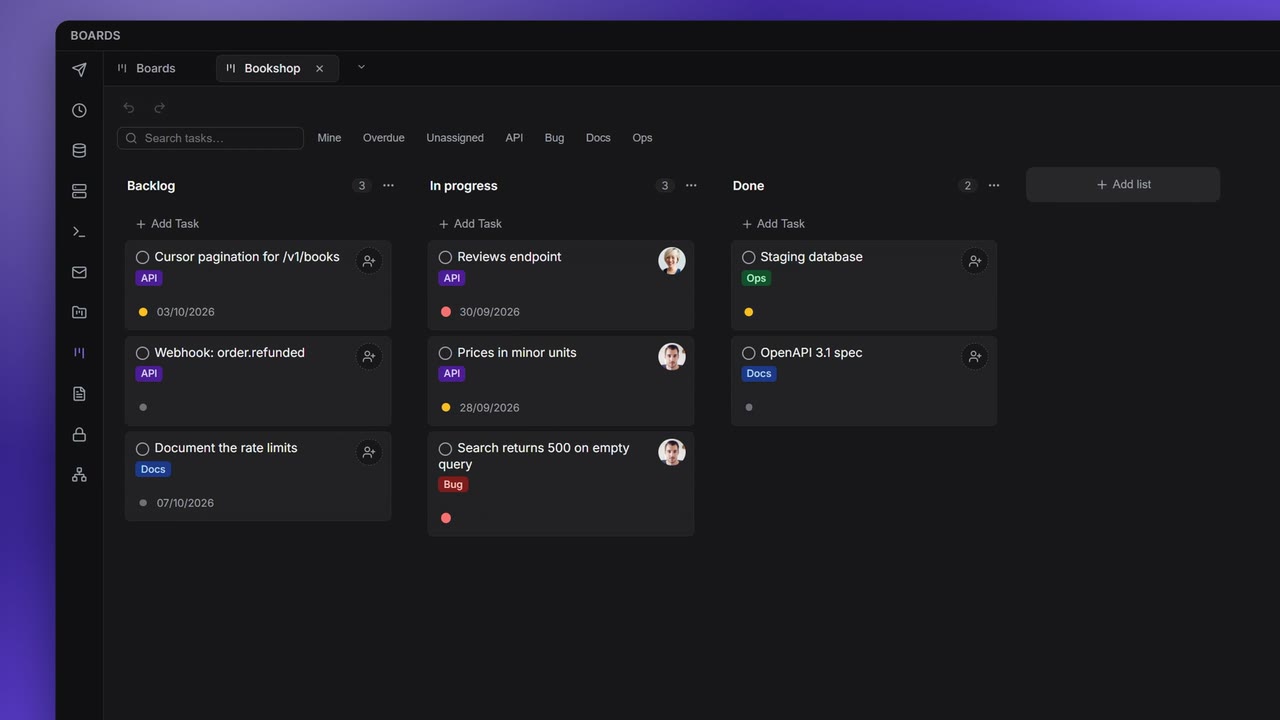Add Task to In progress list

coord(470,224)
